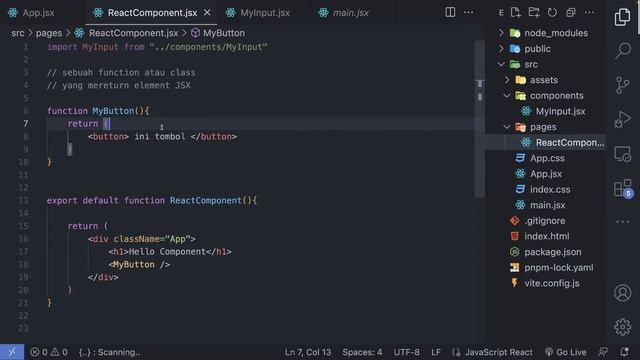Create a new file in Explorer
Image resolution: width=640 pixels, height=360 pixels.
pos(516,12)
